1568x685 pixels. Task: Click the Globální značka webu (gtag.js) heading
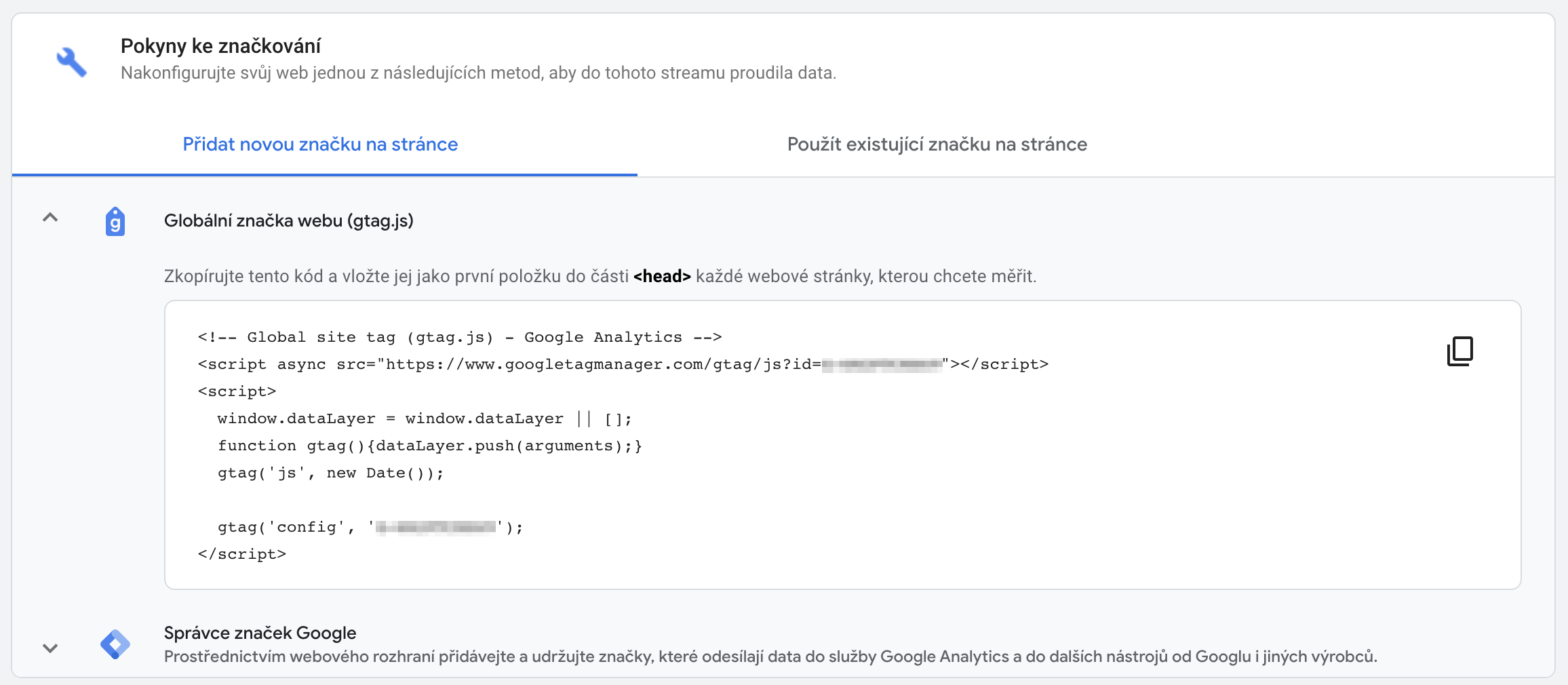(289, 220)
